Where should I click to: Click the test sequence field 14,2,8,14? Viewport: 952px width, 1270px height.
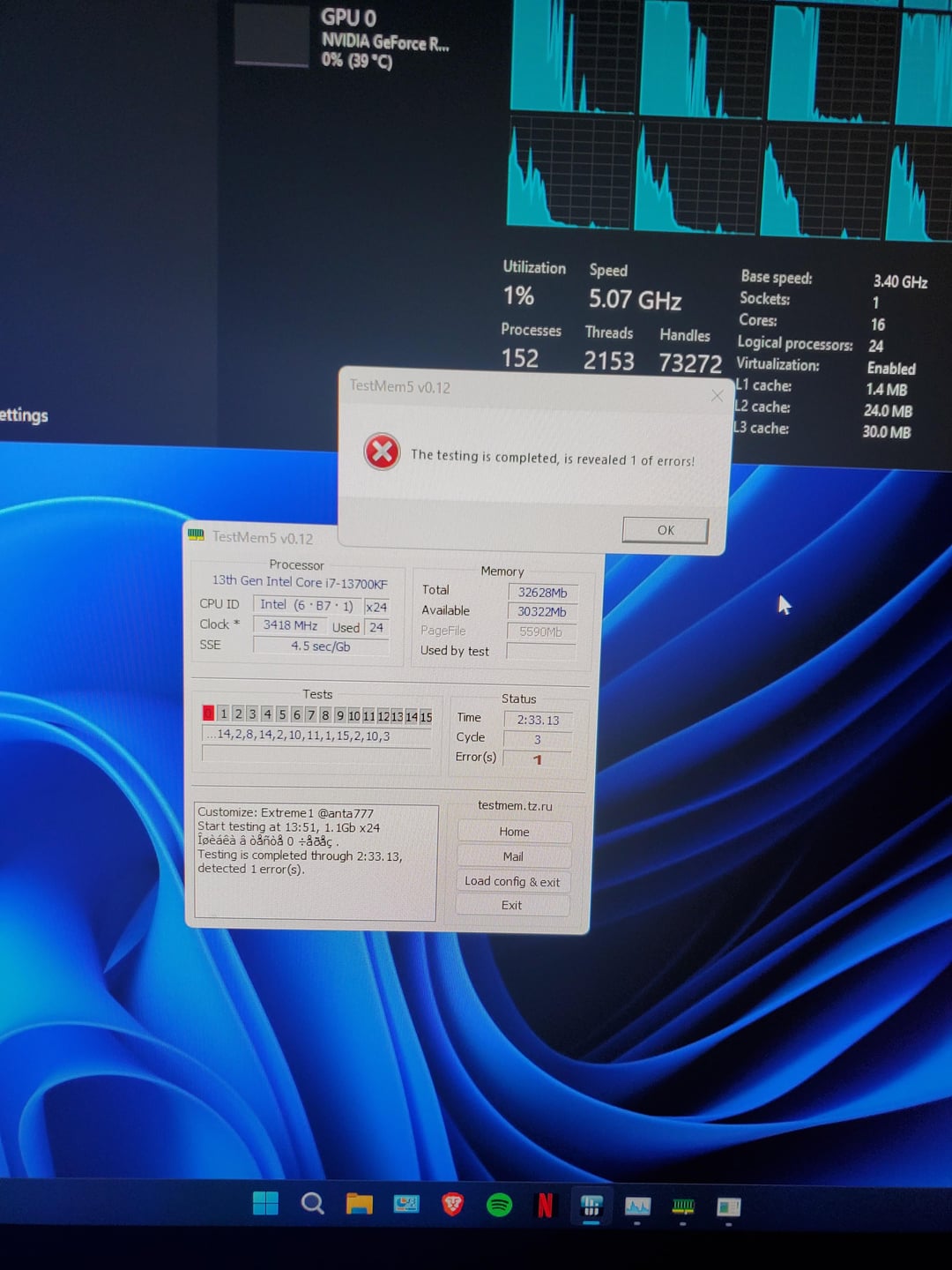coord(316,735)
